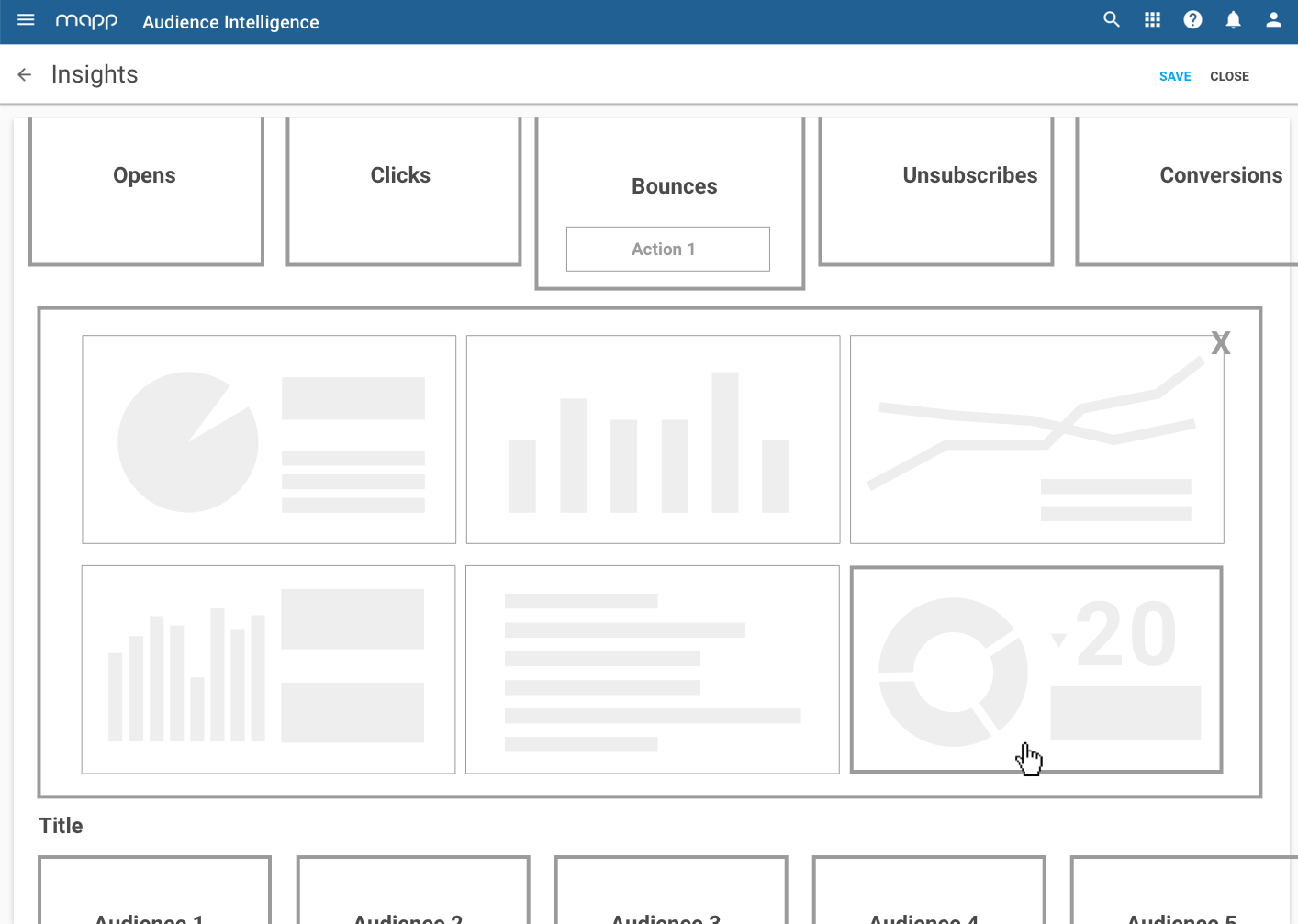Screen dimensions: 1298x924
Task: Click the Title heading text
Action: tap(61, 826)
